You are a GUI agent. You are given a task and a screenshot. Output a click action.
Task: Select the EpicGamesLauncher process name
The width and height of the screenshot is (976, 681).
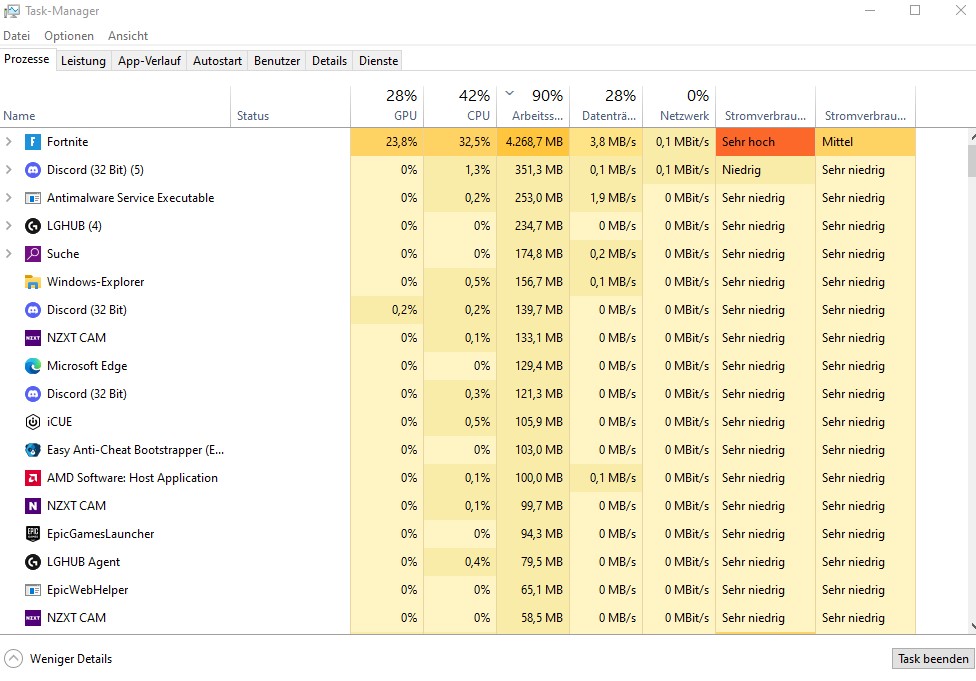point(100,534)
